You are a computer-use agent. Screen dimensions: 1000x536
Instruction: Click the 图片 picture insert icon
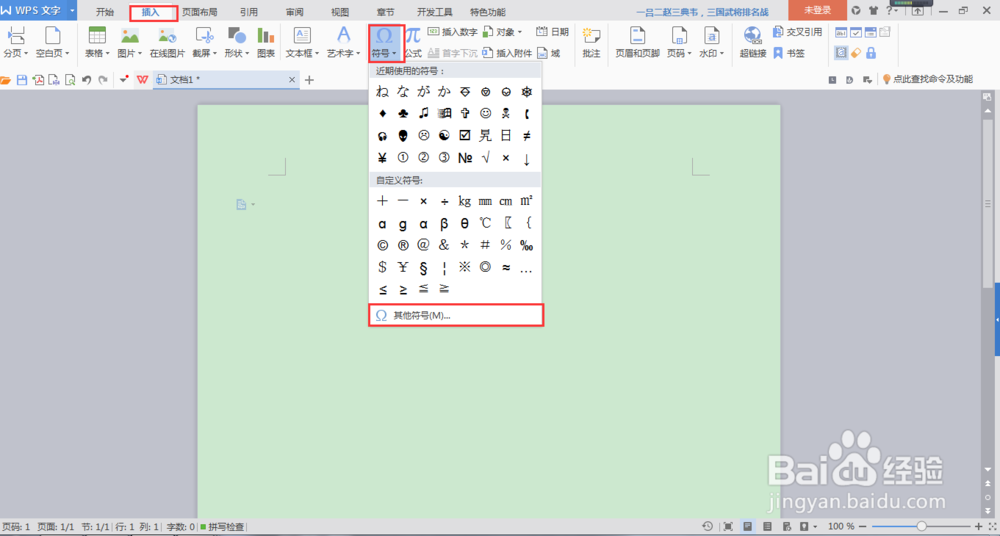coord(130,35)
